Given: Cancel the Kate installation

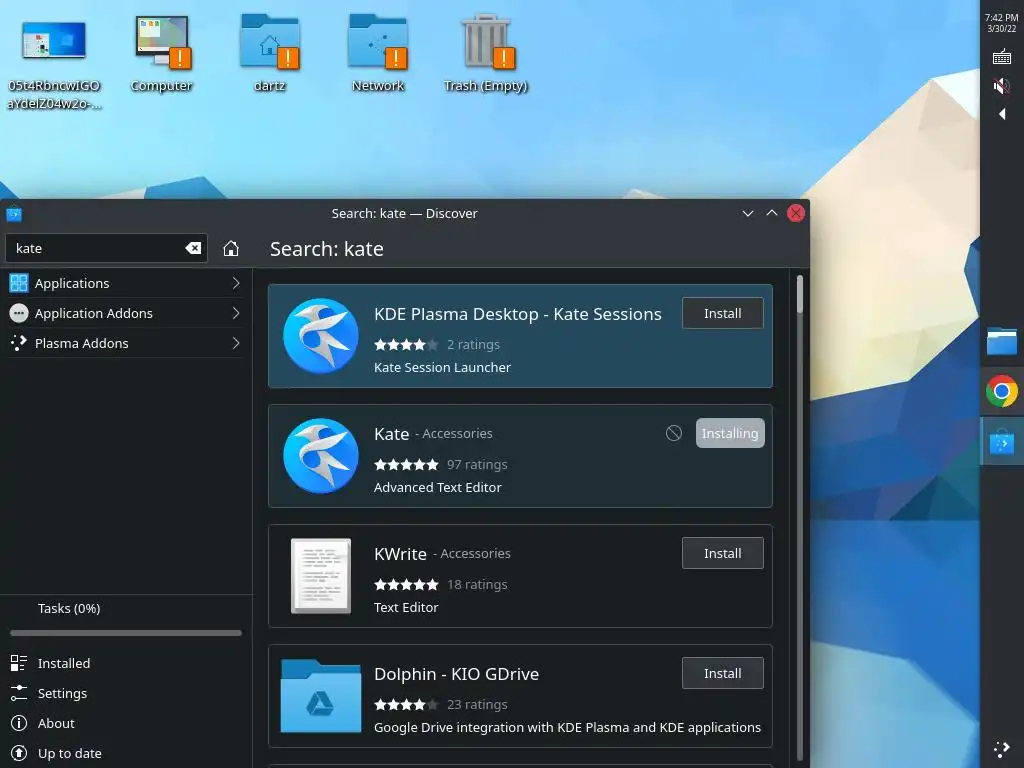Looking at the screenshot, I should coord(674,433).
